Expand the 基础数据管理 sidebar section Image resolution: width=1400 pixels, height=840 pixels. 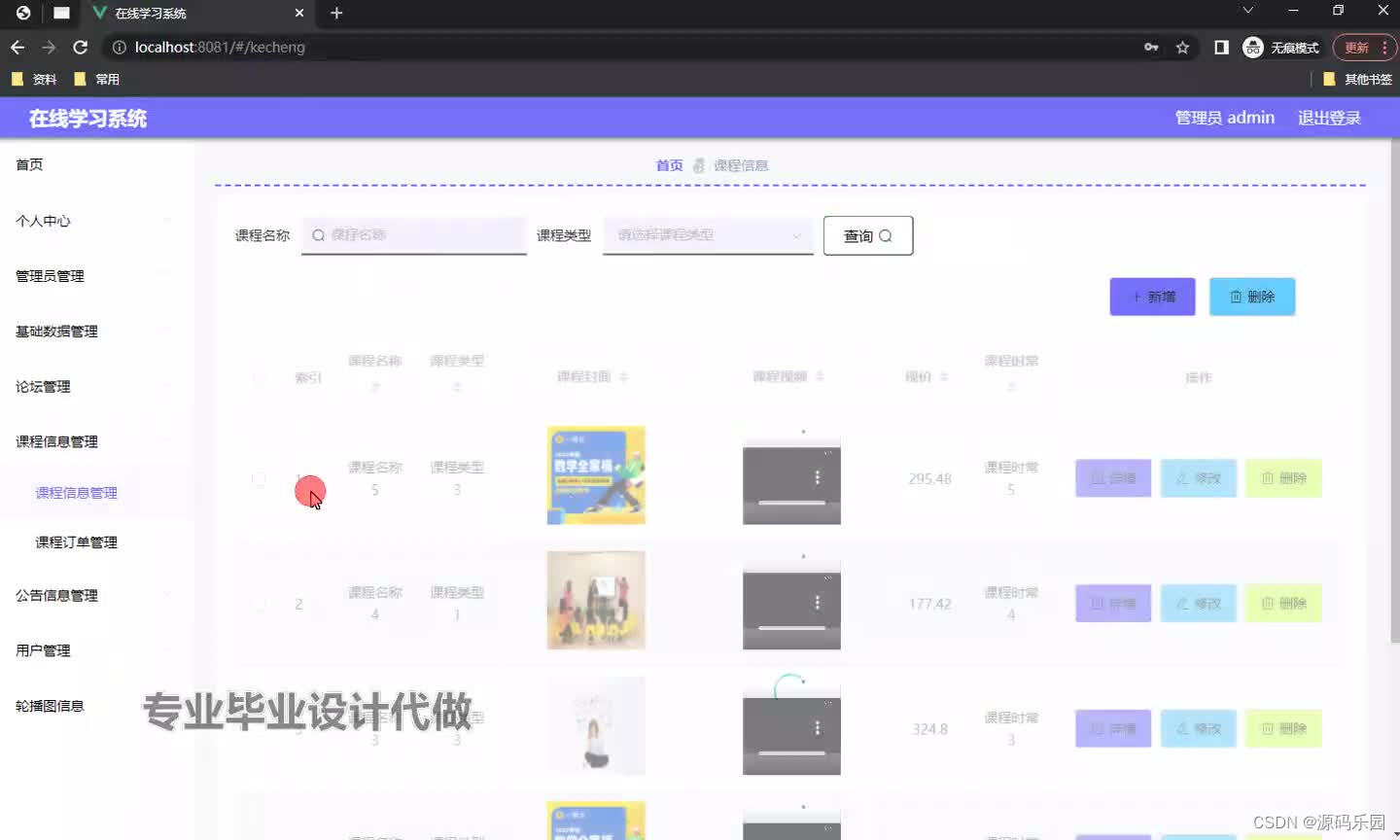54,331
